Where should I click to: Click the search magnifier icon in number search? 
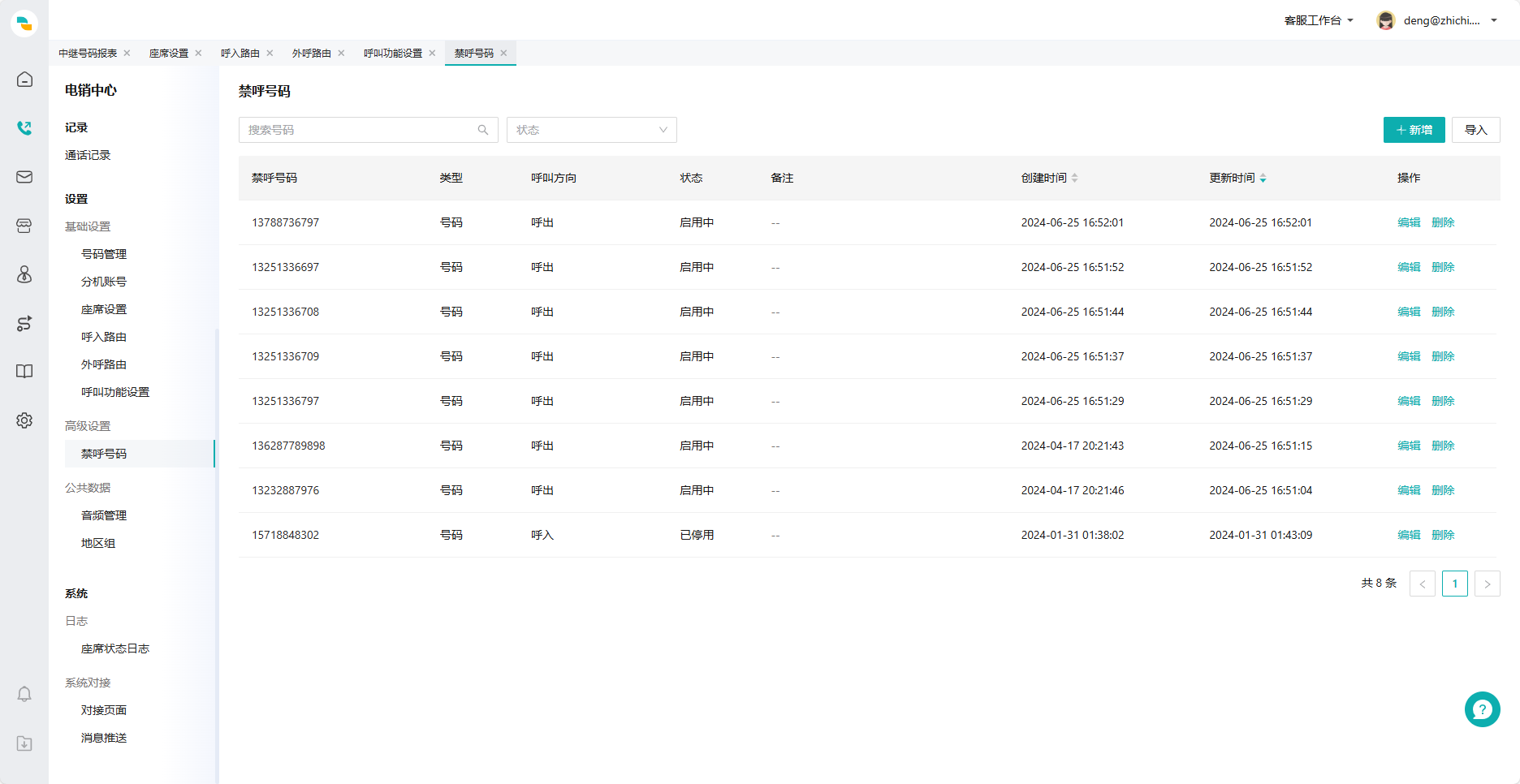click(483, 130)
